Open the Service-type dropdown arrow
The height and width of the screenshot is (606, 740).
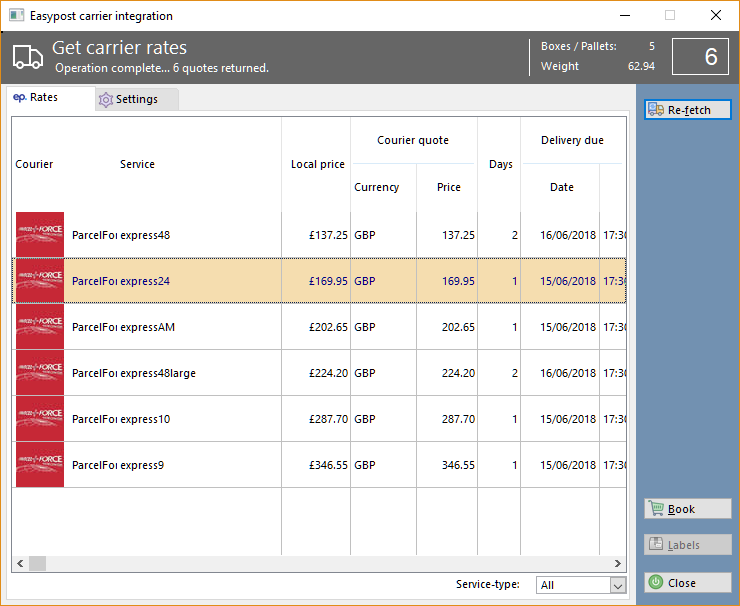click(x=618, y=585)
